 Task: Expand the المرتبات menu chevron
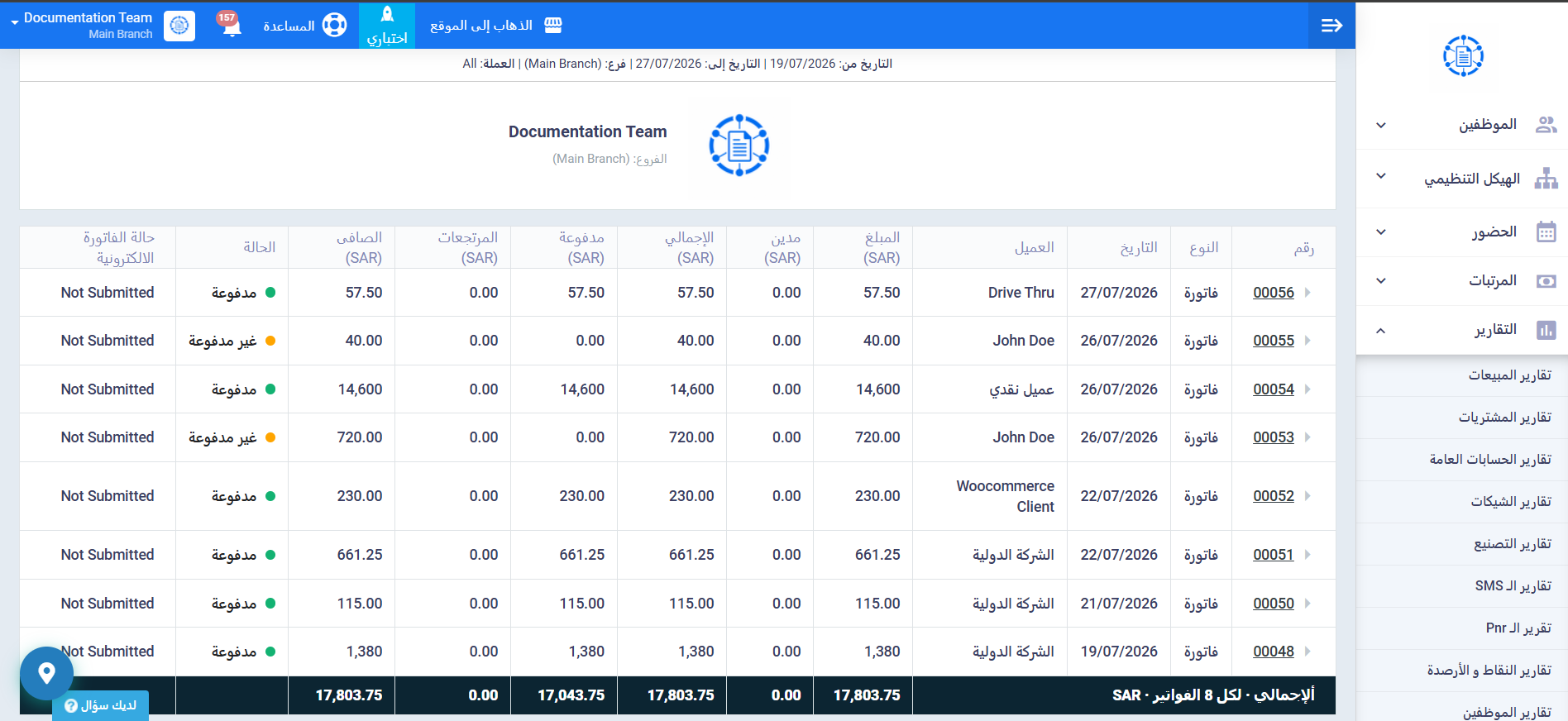(1380, 281)
